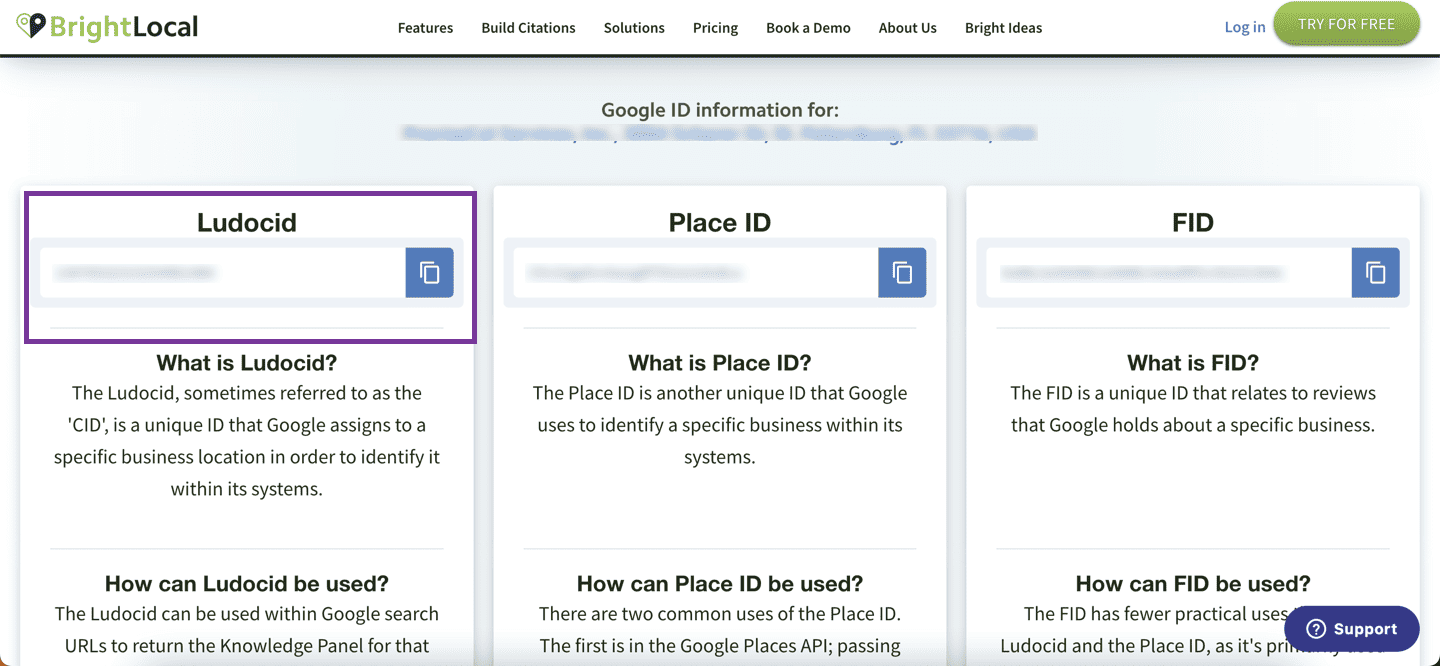This screenshot has height=666, width=1440.
Task: Click the FID value field
Action: click(1168, 272)
